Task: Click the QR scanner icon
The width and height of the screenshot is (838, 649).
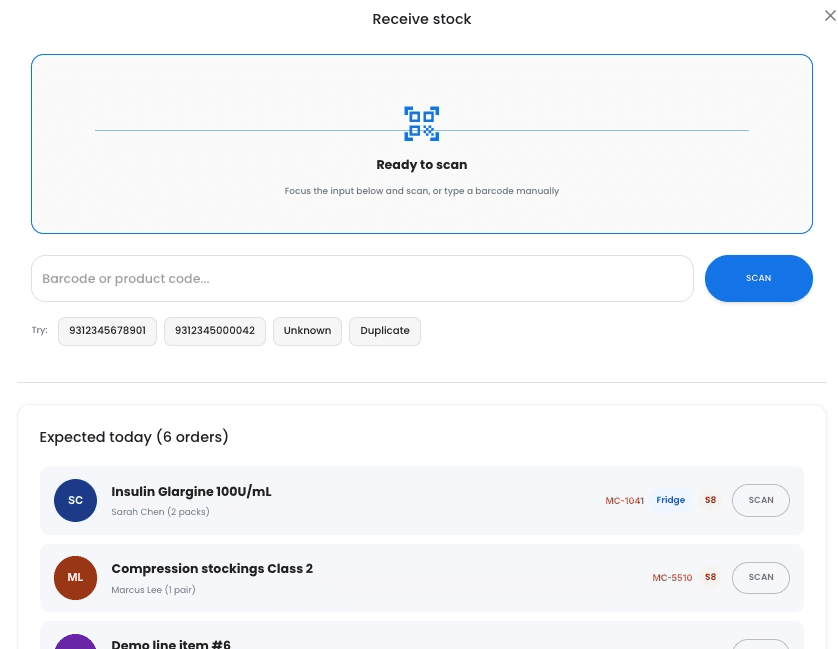Action: point(422,123)
